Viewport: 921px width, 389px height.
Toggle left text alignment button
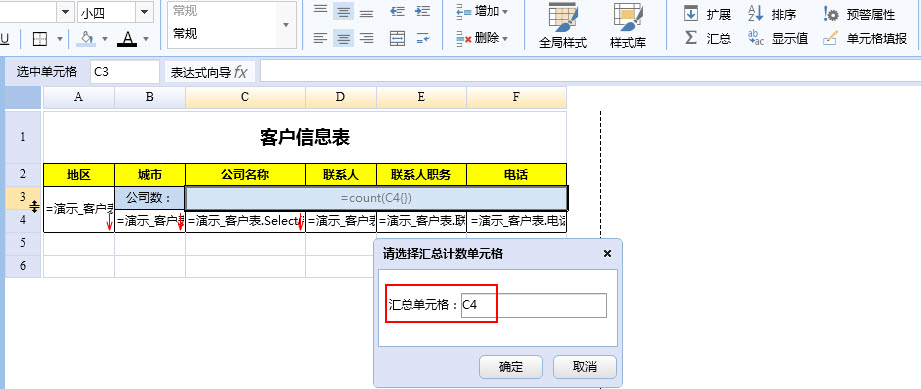(x=320, y=39)
